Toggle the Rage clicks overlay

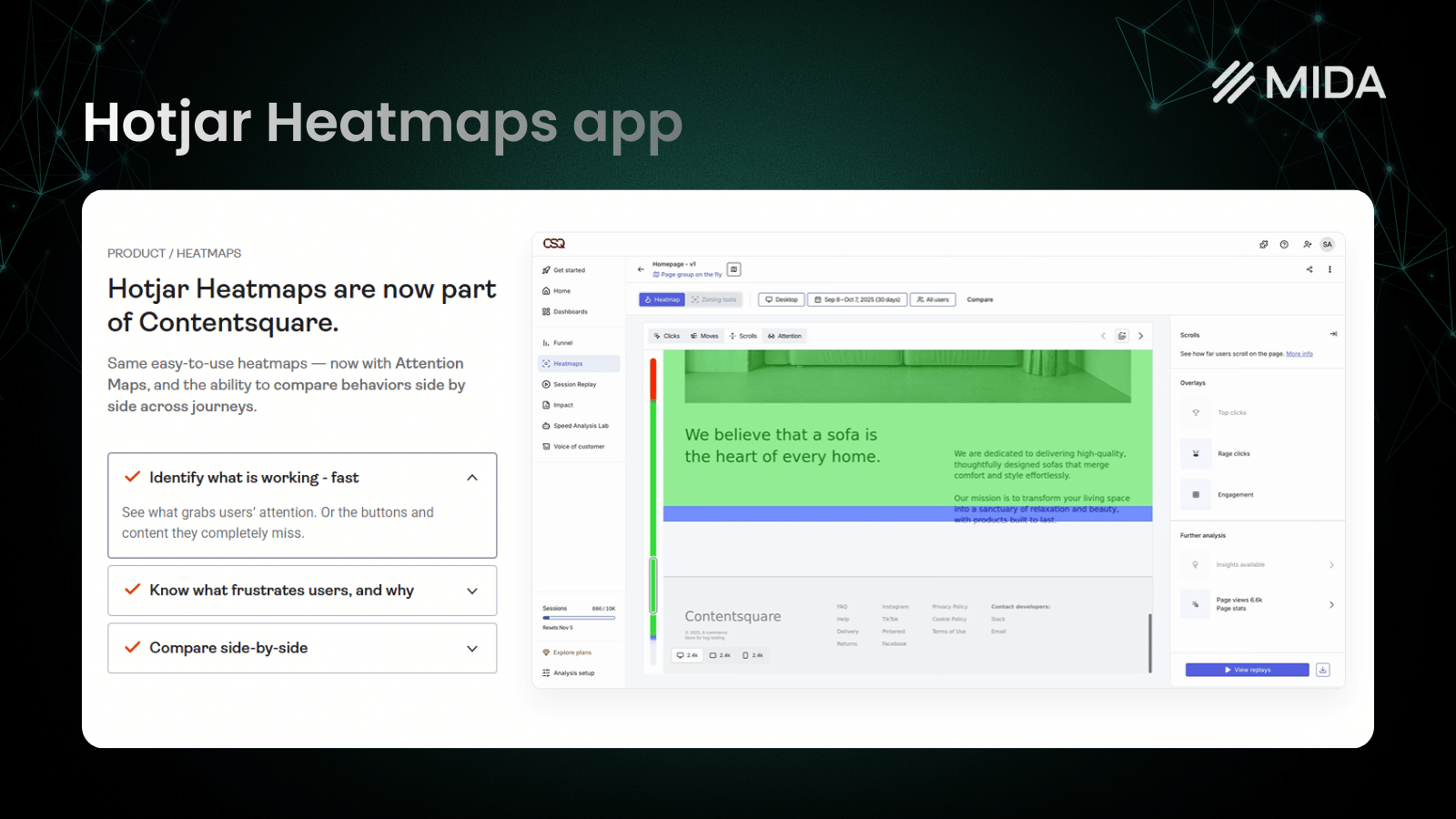[1196, 453]
